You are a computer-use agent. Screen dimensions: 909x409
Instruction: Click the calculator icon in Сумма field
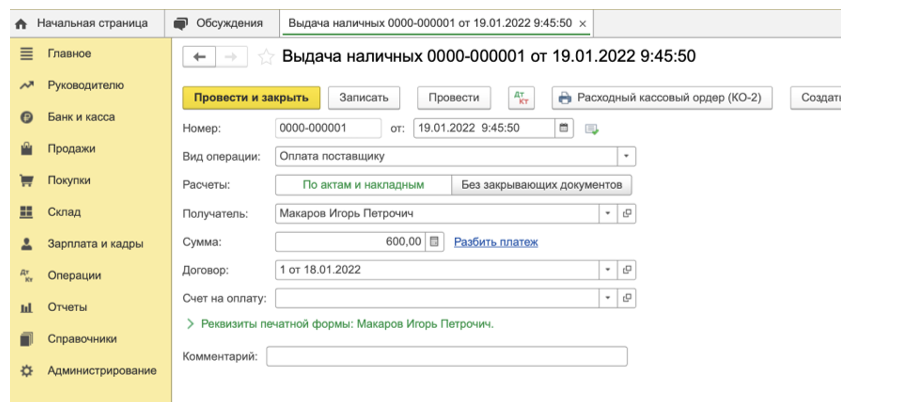434,242
